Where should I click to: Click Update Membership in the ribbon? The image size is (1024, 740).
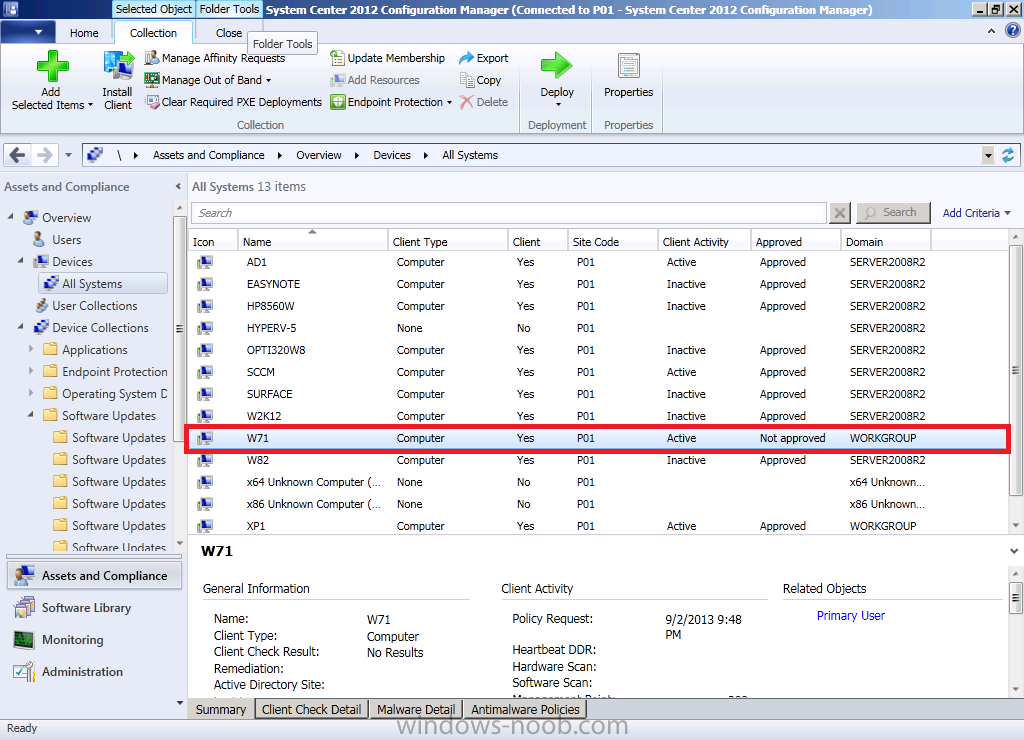pyautogui.click(x=387, y=58)
